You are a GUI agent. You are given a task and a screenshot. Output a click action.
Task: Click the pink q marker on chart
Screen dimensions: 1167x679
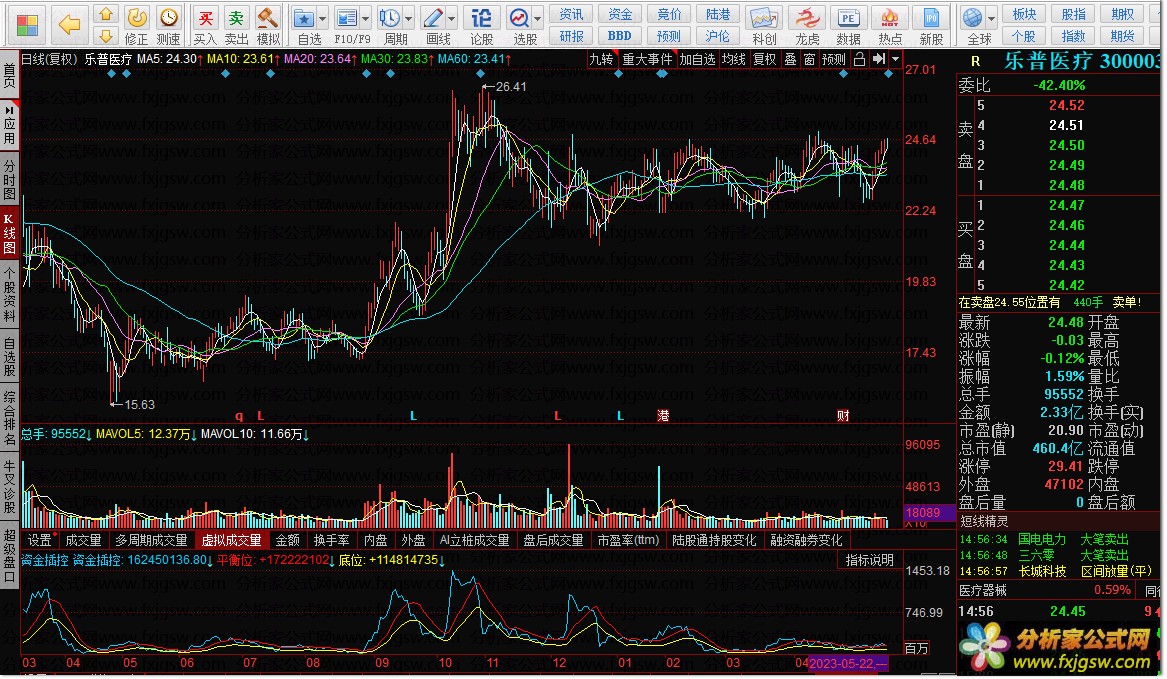(239, 415)
